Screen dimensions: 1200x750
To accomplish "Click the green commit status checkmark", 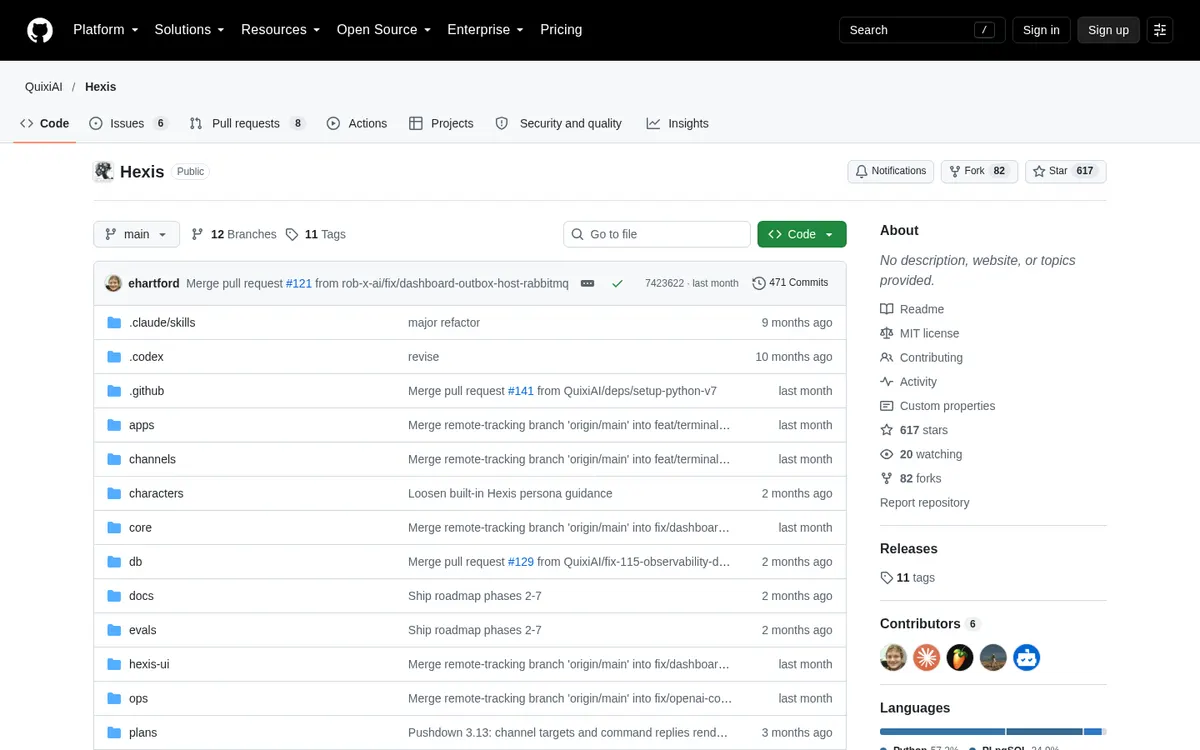I will pyautogui.click(x=617, y=283).
